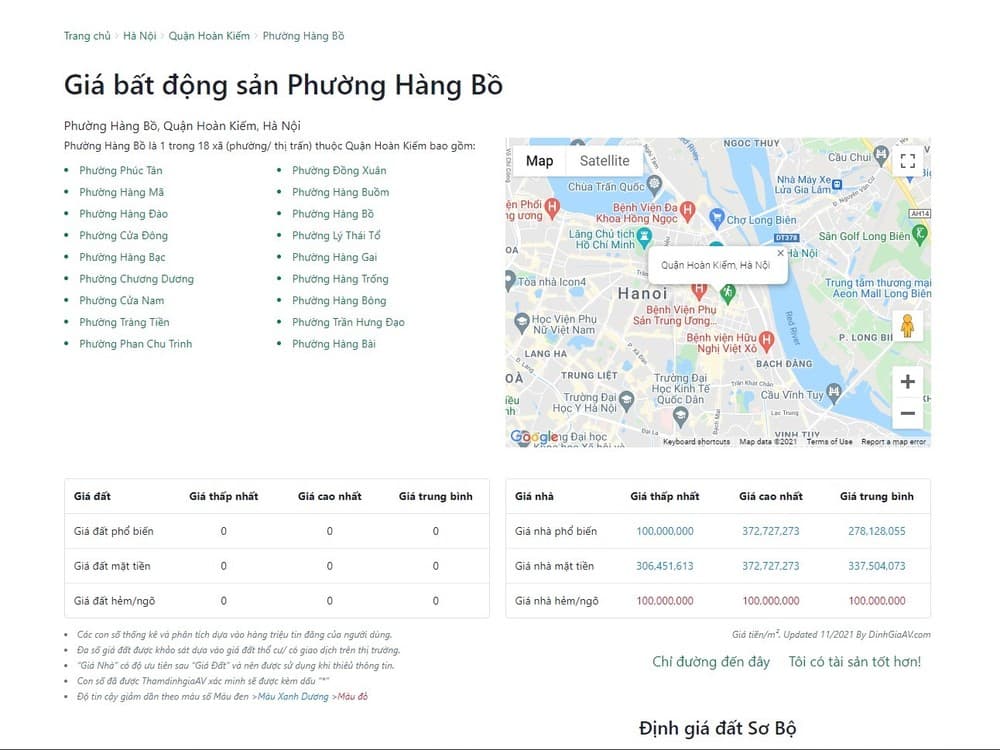Open Phường Phan Chu Trinh link
The height and width of the screenshot is (750, 1000).
coord(135,344)
